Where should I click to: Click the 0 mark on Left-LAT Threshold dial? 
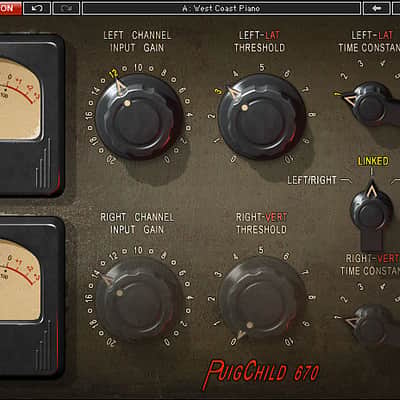[x=234, y=159]
